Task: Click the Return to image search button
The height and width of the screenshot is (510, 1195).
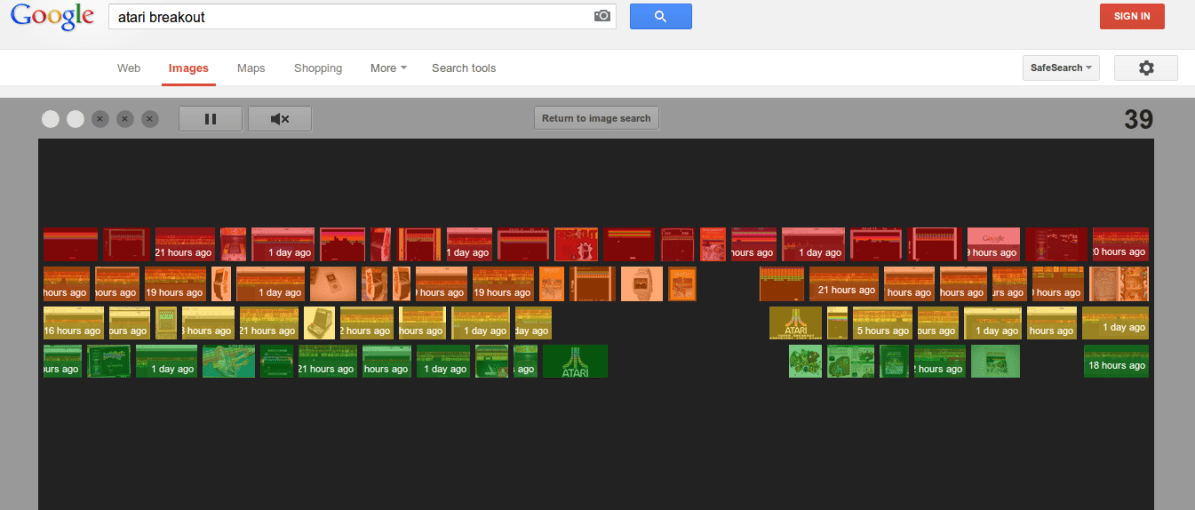Action: [x=596, y=118]
